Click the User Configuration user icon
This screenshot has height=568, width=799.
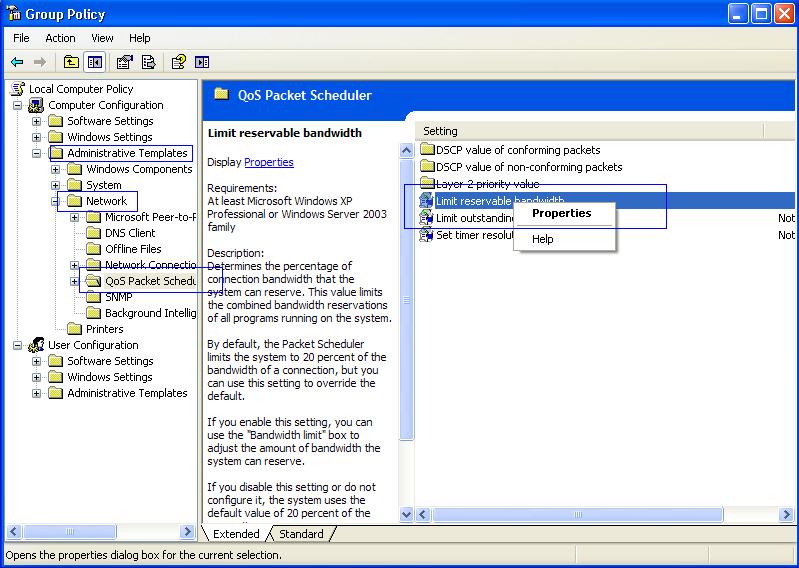[36, 345]
